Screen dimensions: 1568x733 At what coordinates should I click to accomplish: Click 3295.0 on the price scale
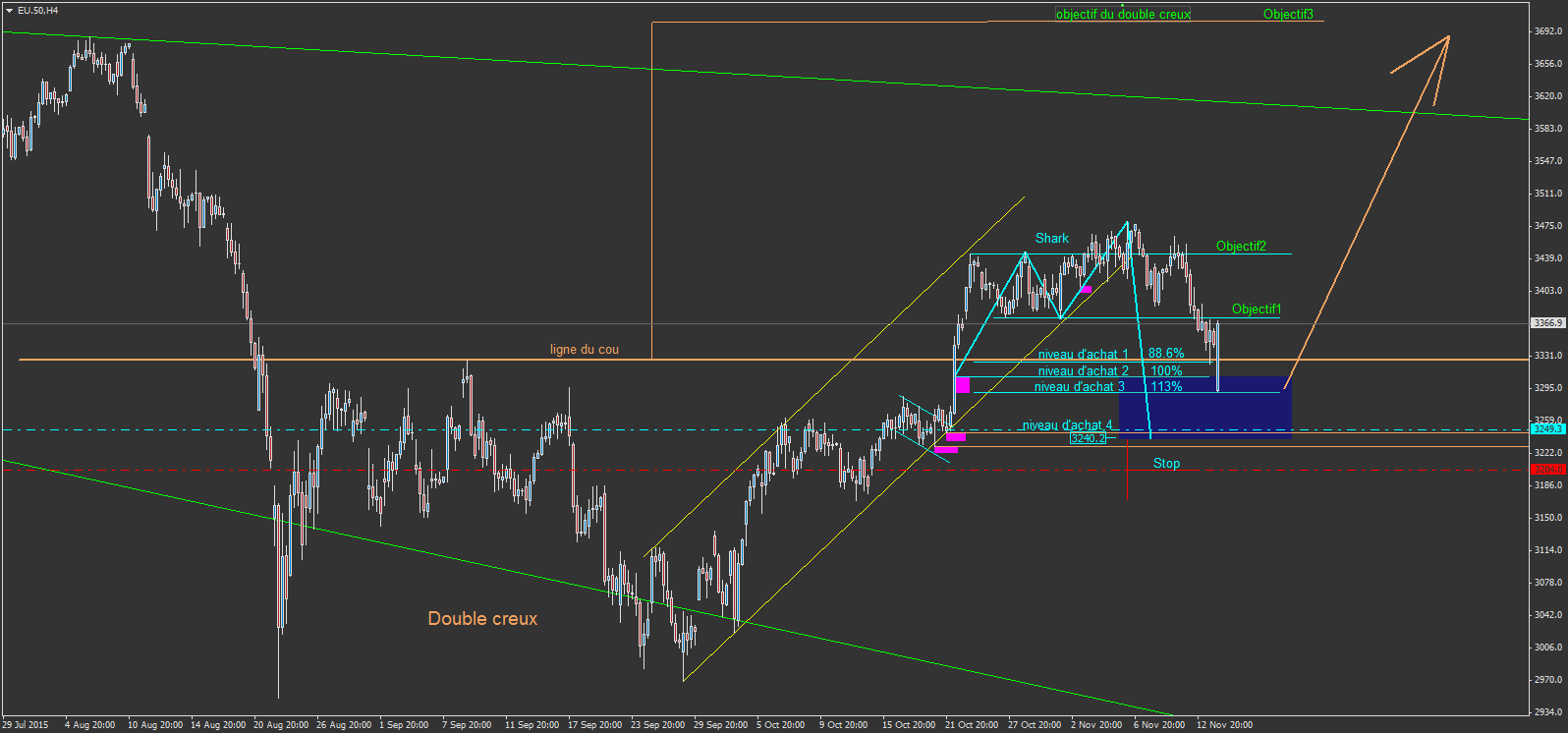coord(1548,388)
